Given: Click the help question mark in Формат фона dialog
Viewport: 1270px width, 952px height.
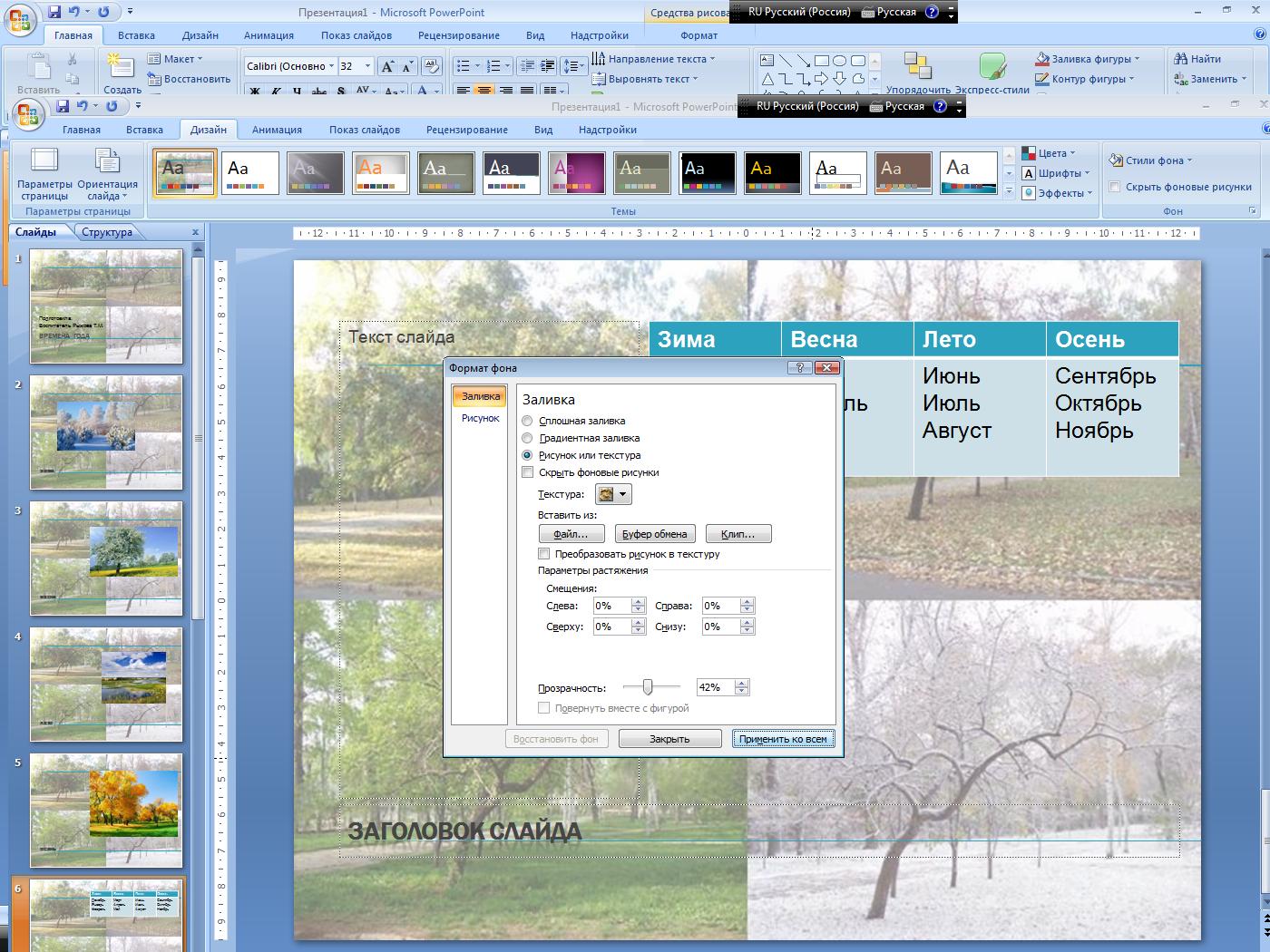Looking at the screenshot, I should (799, 367).
